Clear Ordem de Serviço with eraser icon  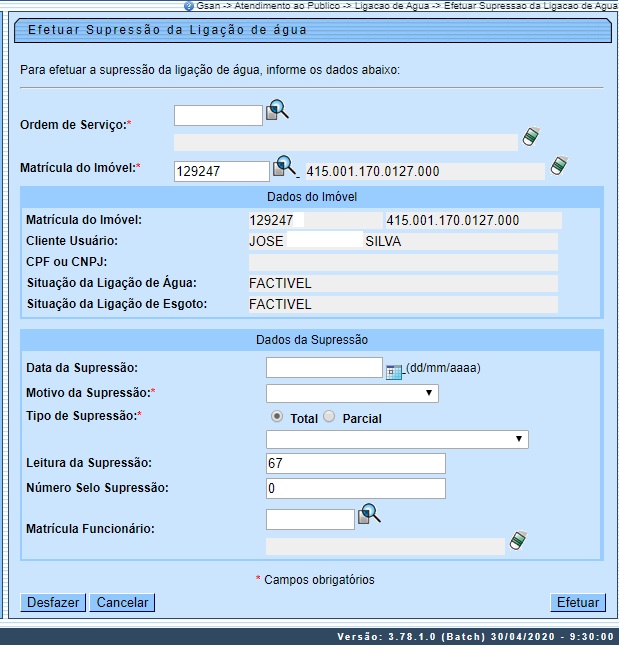(x=531, y=136)
